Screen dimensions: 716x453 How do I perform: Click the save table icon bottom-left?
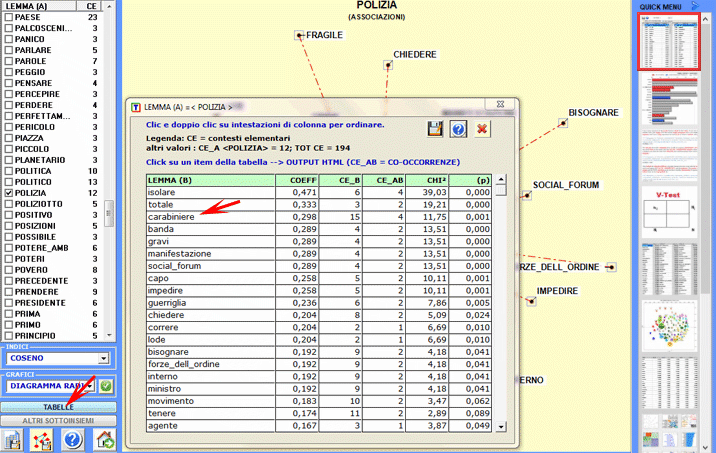pyautogui.click(x=13, y=440)
